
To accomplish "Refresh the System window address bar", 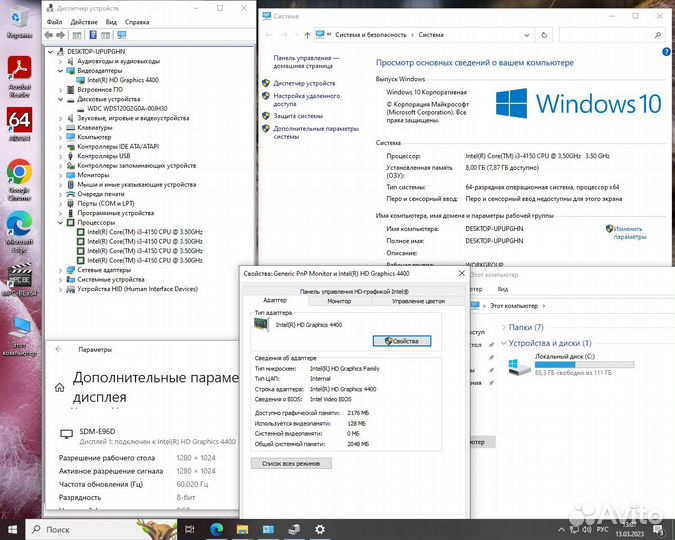I will [x=544, y=35].
